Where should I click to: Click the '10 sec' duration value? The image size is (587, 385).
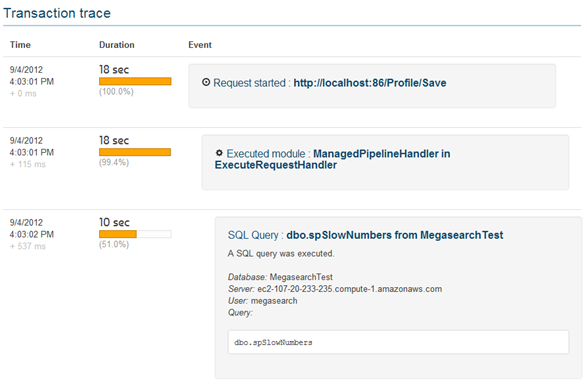[x=114, y=222]
